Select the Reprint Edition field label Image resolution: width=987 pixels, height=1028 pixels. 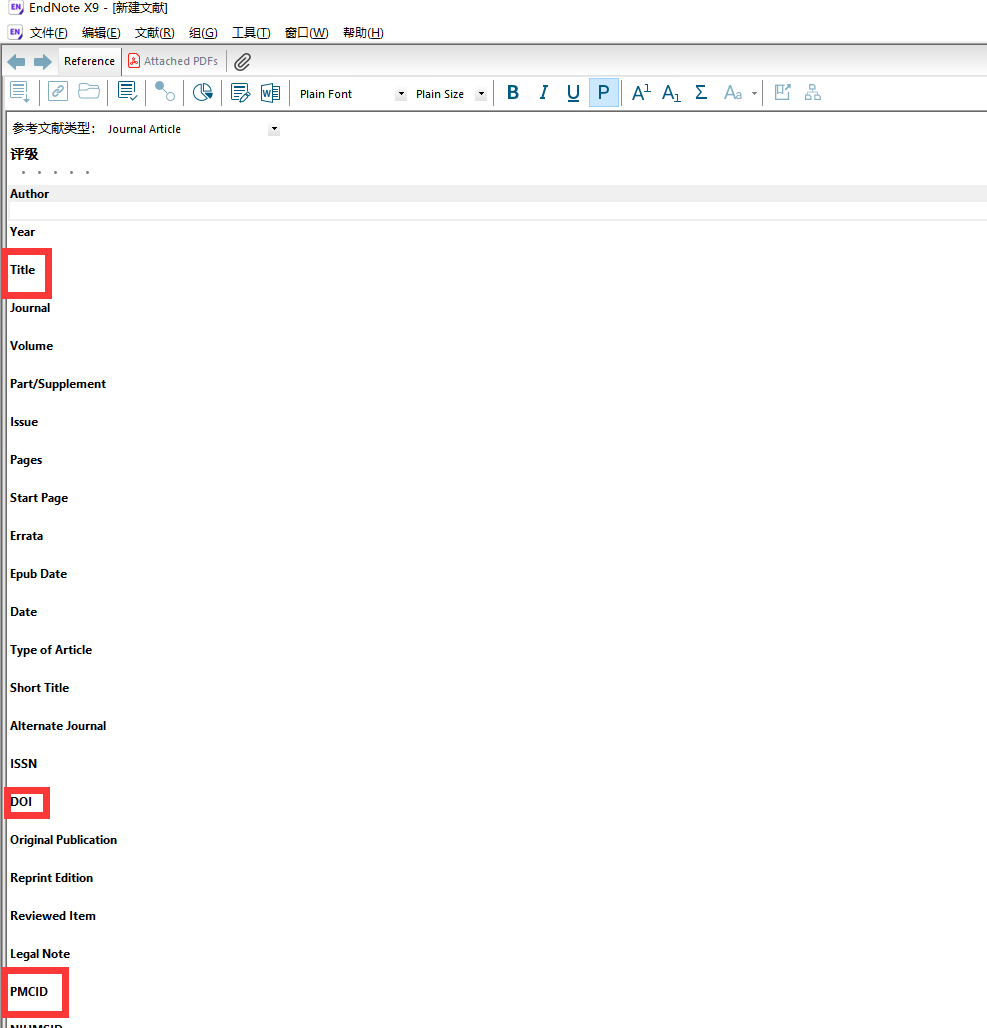click(x=51, y=878)
